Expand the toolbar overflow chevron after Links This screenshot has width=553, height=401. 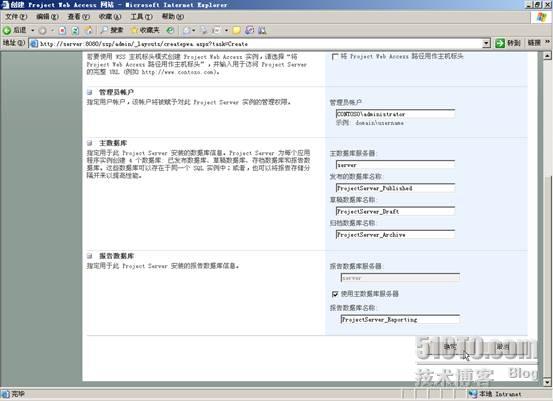[x=547, y=42]
